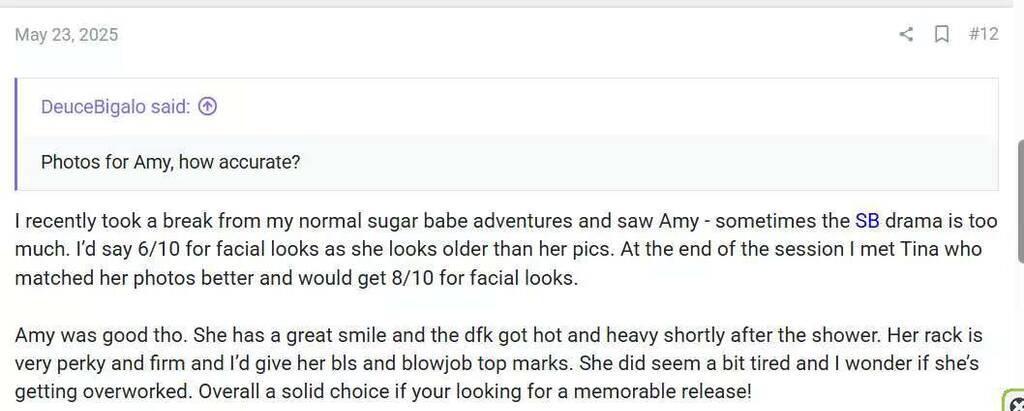Viewport: 1024px width, 411px height.
Task: Bookmark this post with the bookmark icon
Action: 941,34
